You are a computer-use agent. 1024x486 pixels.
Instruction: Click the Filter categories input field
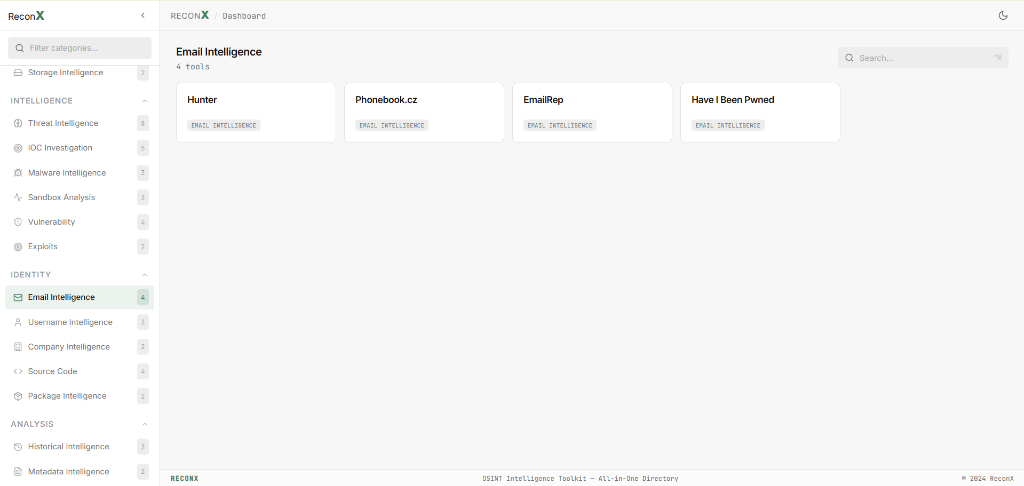pos(80,48)
